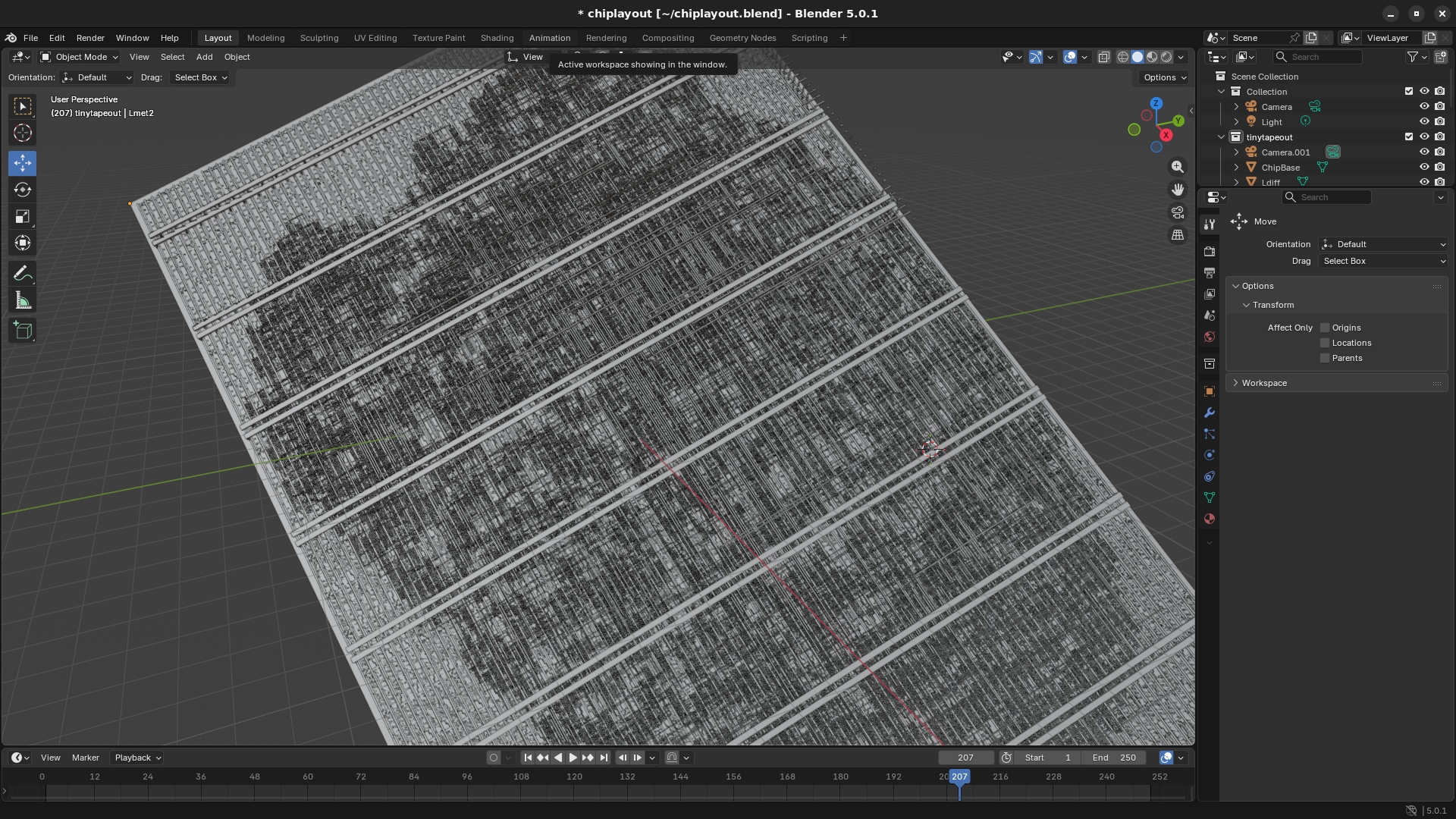Click the Add Cube tool
Image resolution: width=1456 pixels, height=819 pixels.
coord(23,331)
